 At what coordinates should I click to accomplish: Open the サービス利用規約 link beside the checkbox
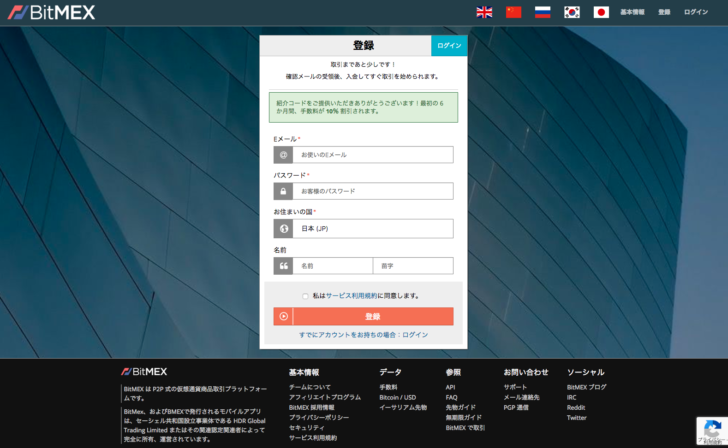351,296
